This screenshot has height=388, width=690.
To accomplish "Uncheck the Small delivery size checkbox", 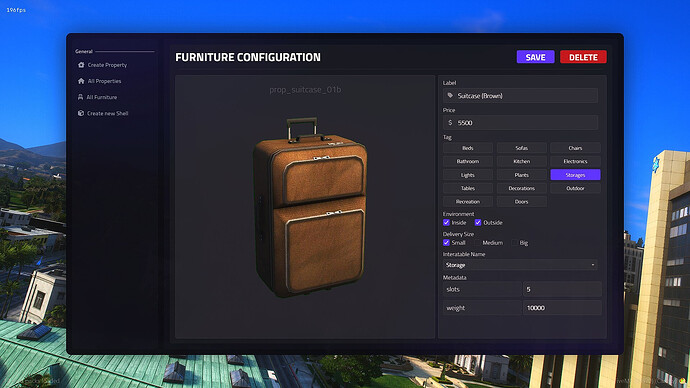I will [x=446, y=242].
